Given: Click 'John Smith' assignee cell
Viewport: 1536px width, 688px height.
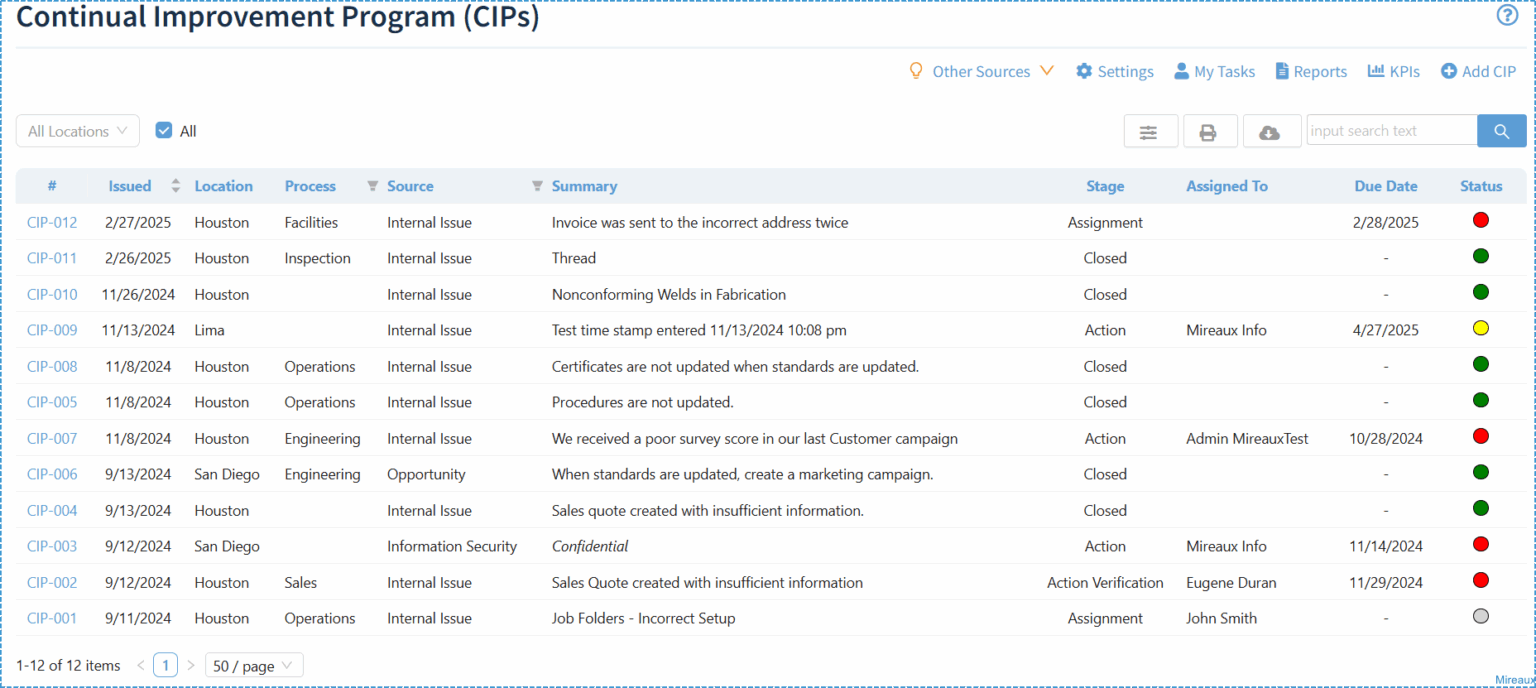Looking at the screenshot, I should tap(1221, 618).
